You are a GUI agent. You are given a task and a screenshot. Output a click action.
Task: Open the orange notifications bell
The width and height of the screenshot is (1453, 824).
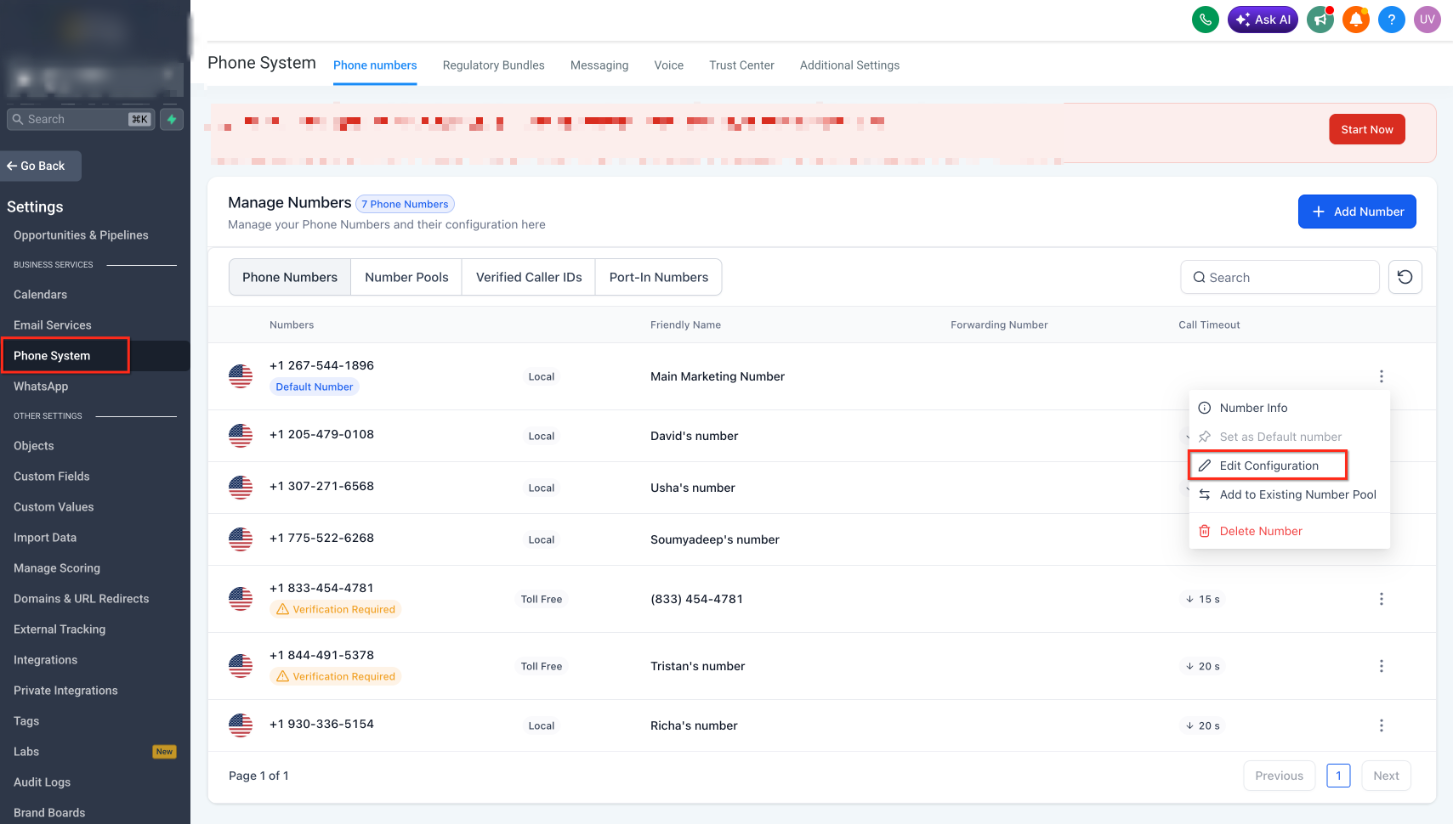1356,19
